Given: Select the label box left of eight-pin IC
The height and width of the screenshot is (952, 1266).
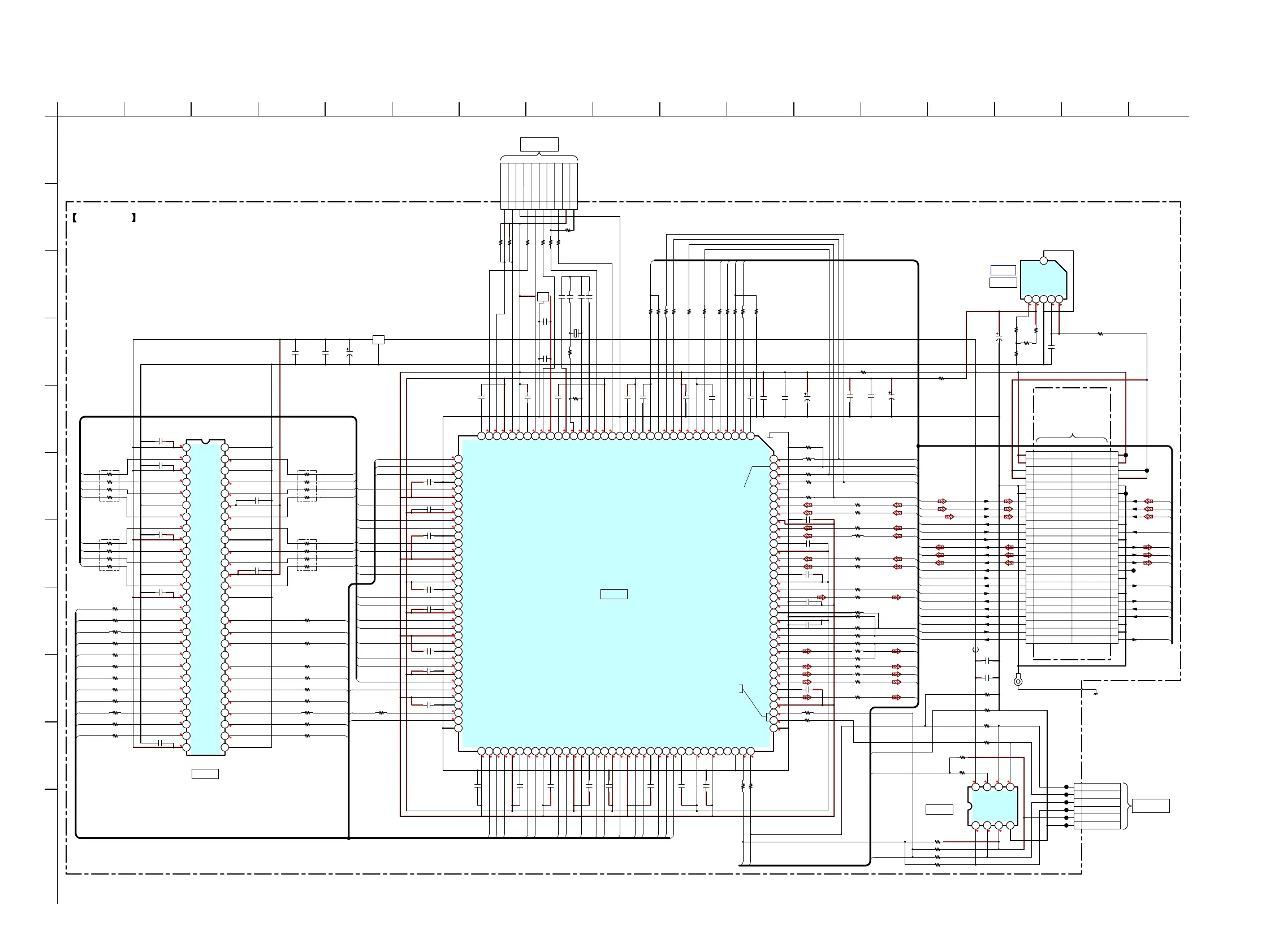Looking at the screenshot, I should point(939,810).
